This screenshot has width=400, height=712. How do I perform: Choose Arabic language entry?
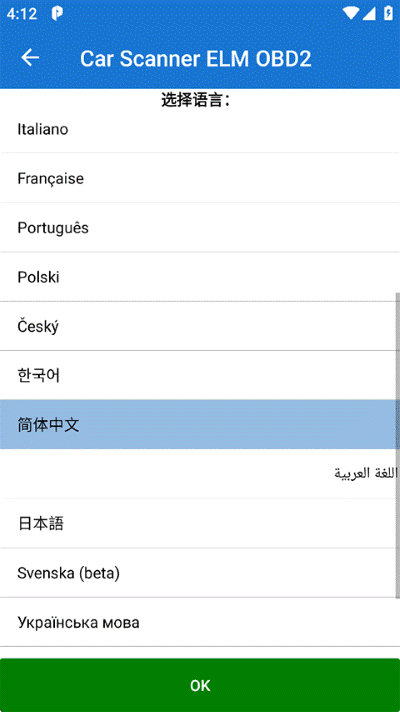[200, 474]
